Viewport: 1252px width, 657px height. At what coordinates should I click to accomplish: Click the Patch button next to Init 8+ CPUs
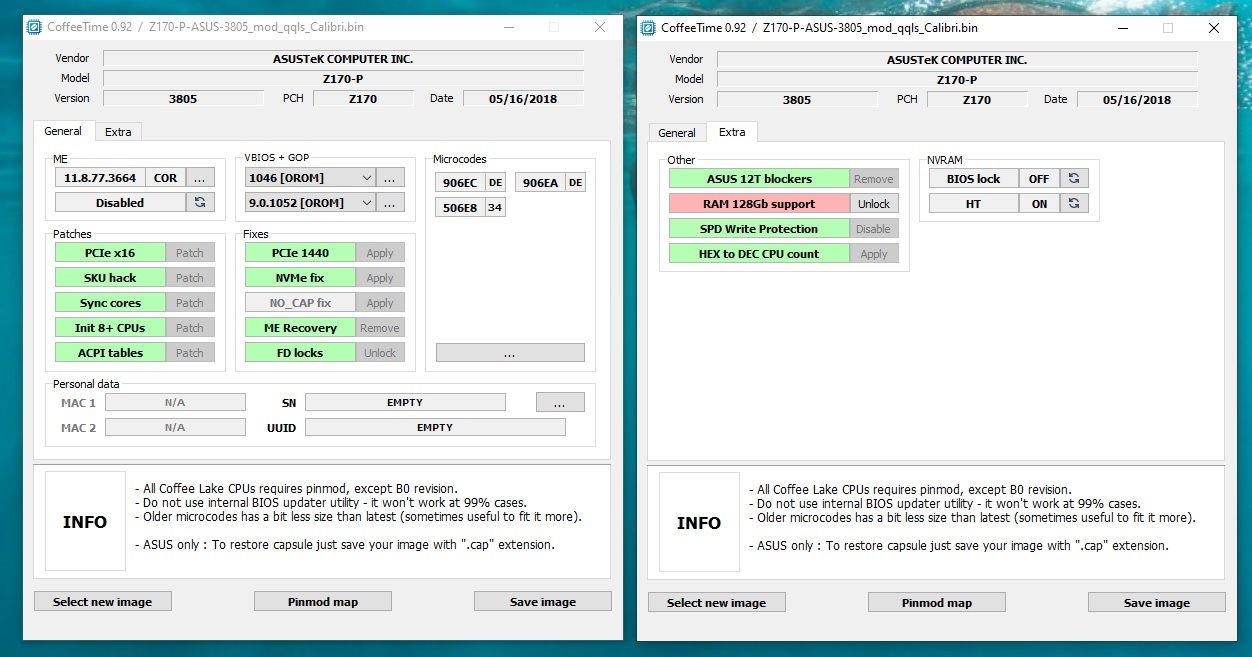(190, 328)
